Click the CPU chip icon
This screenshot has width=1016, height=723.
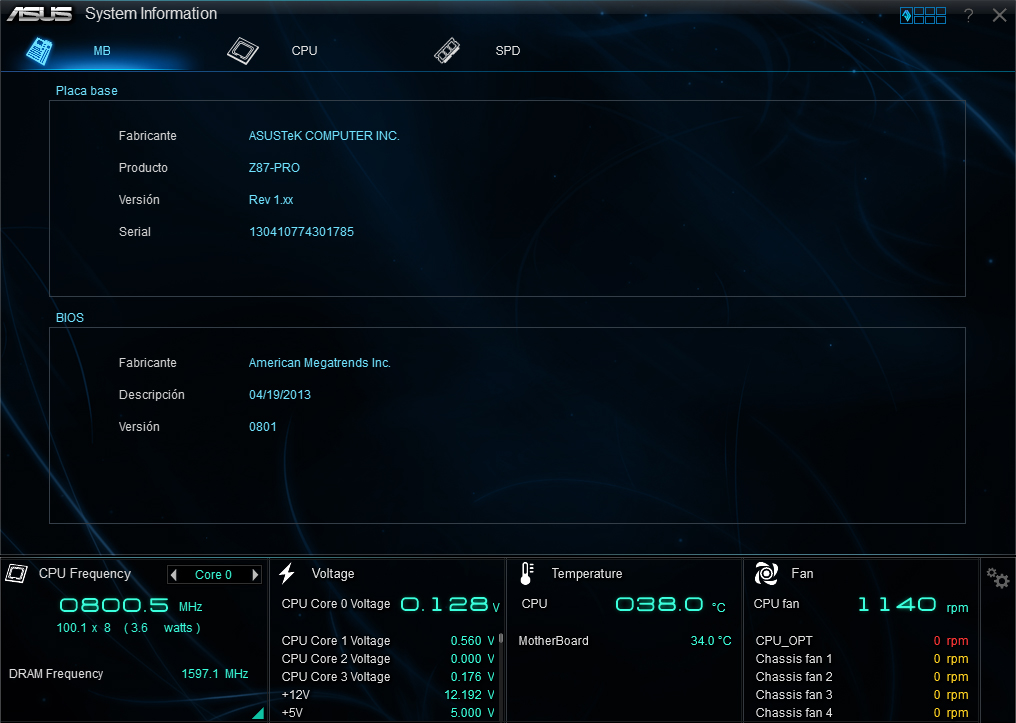click(243, 51)
